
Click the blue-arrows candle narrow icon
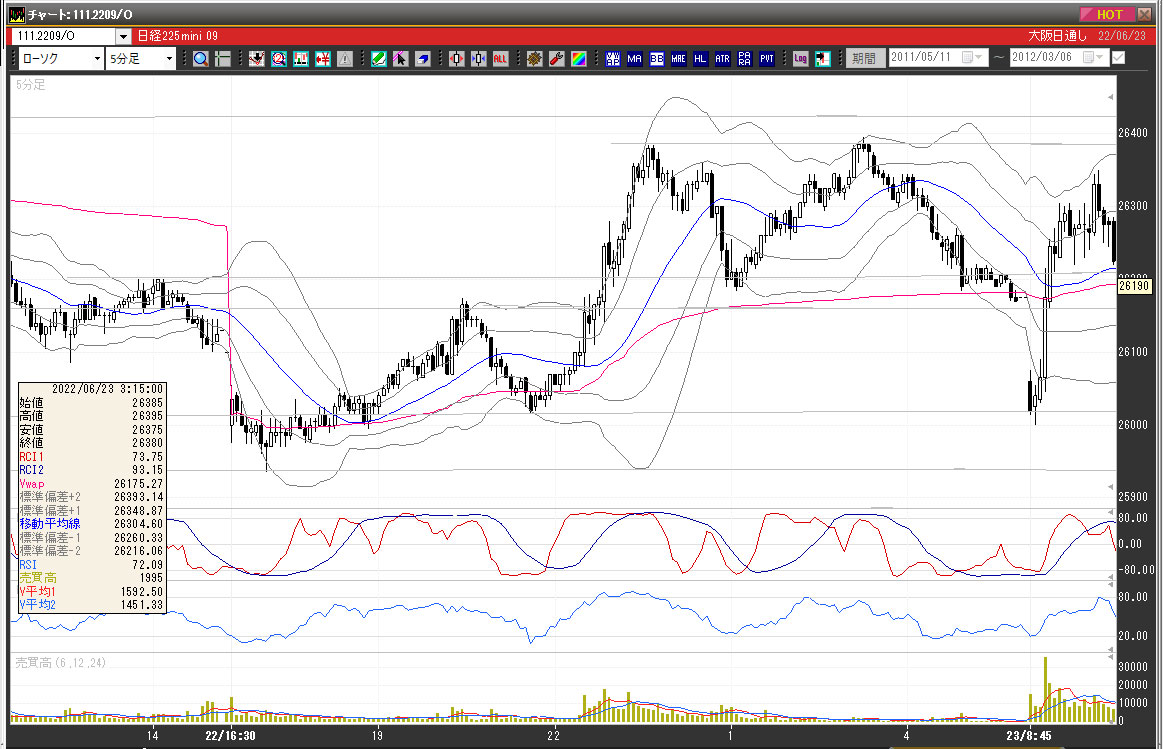[478, 59]
